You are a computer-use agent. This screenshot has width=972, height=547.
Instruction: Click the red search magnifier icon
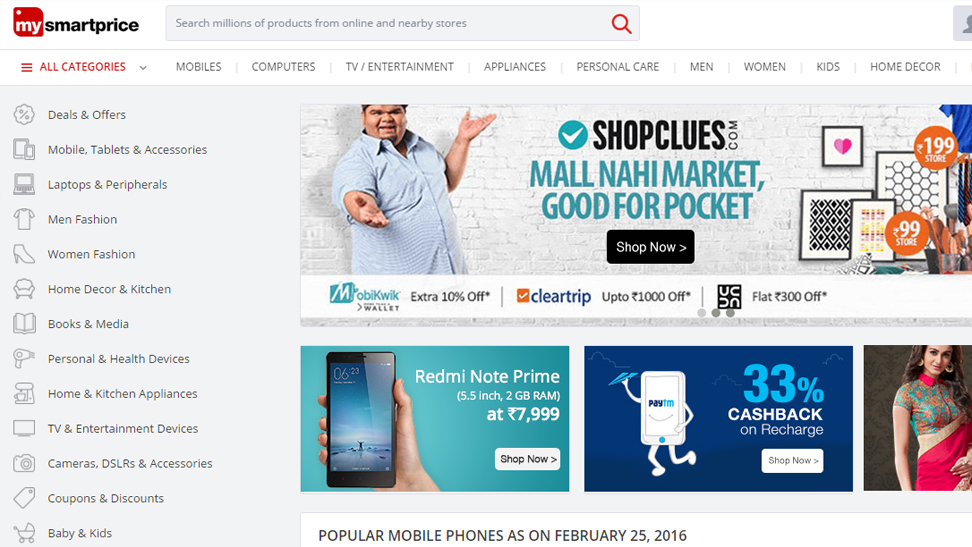tap(621, 24)
